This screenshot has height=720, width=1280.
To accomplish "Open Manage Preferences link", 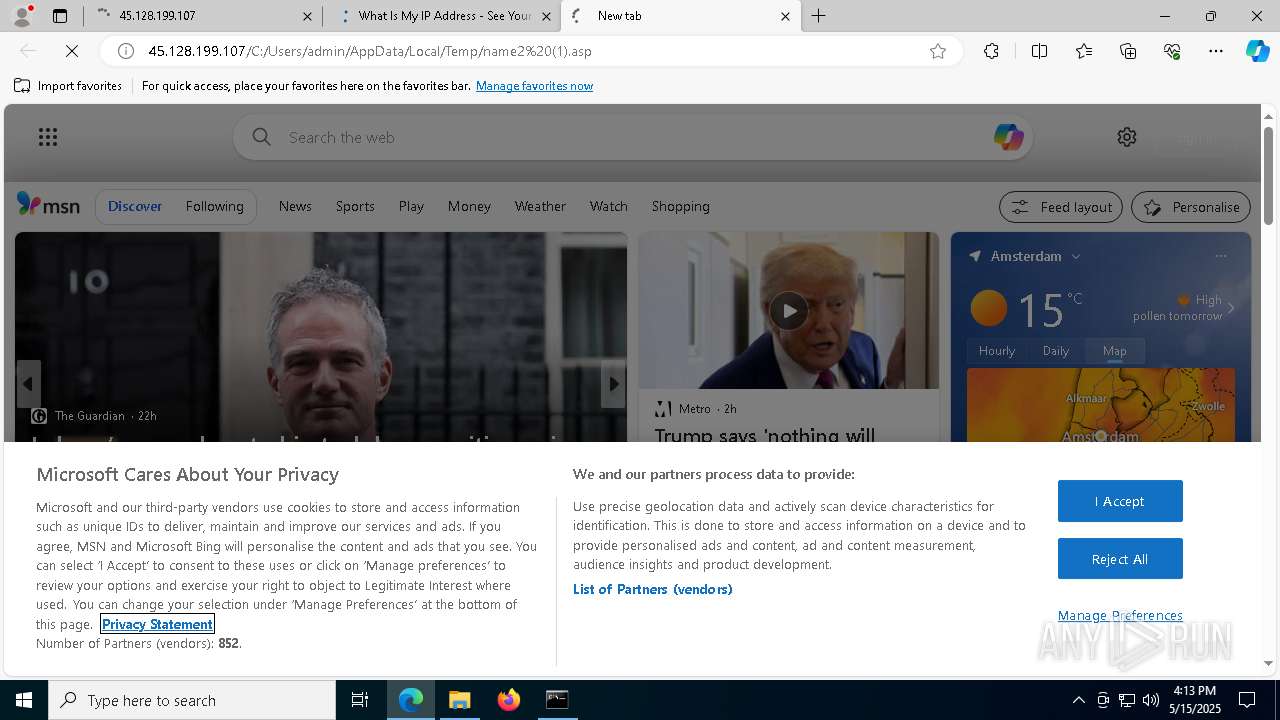I will (x=1120, y=615).
